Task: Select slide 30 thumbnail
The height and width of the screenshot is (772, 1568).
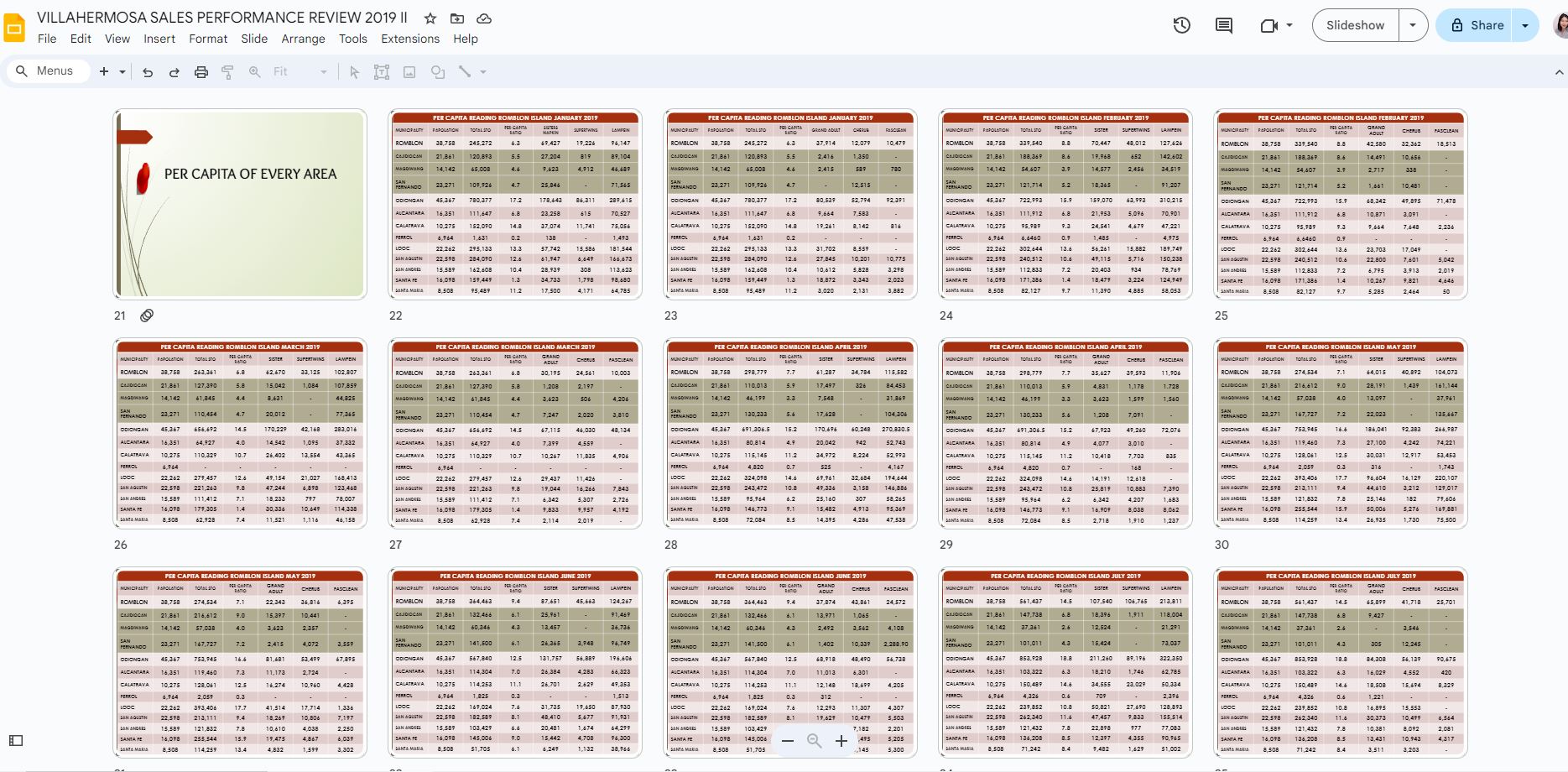Action: [x=1341, y=433]
